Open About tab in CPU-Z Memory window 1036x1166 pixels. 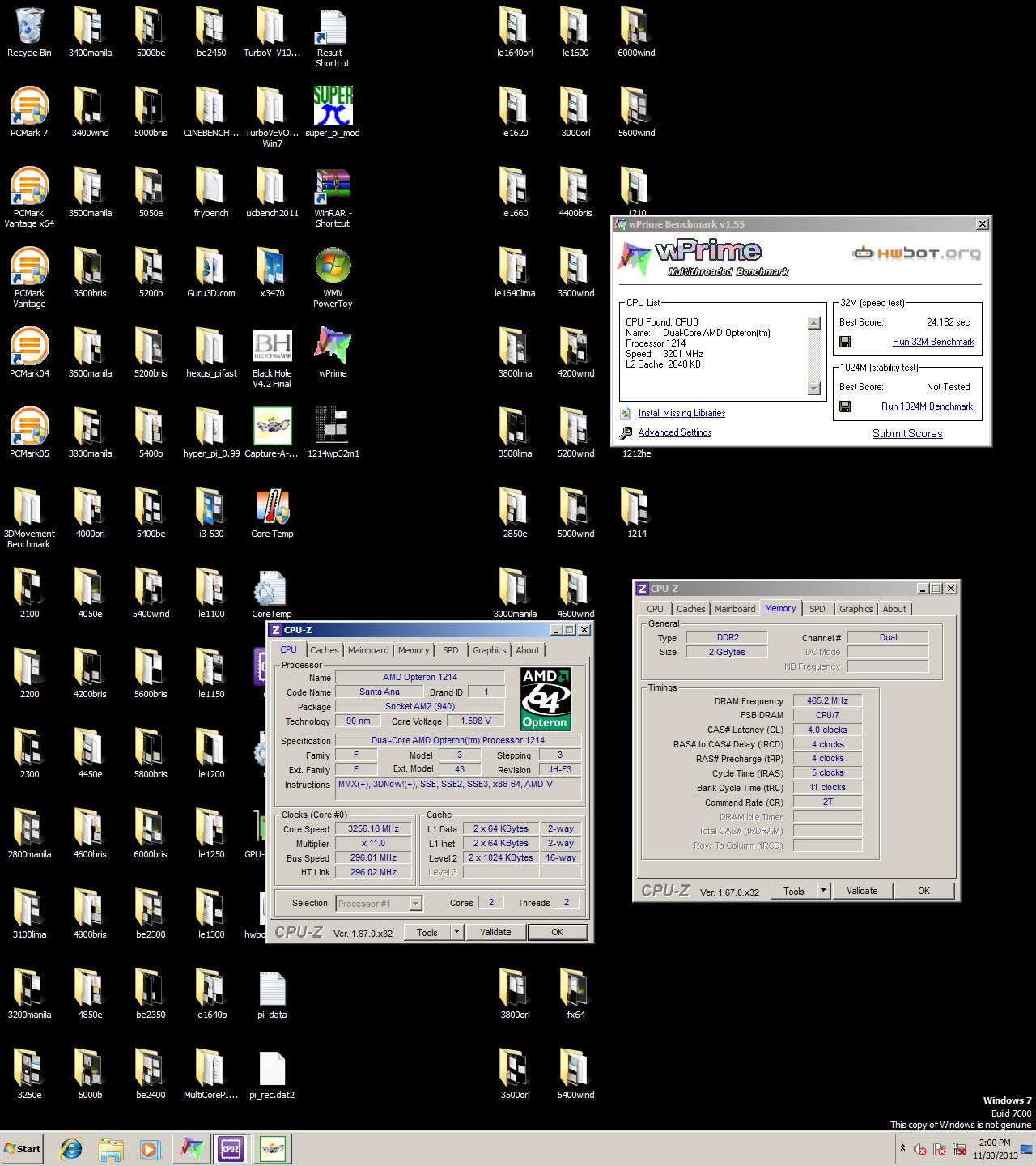(894, 609)
